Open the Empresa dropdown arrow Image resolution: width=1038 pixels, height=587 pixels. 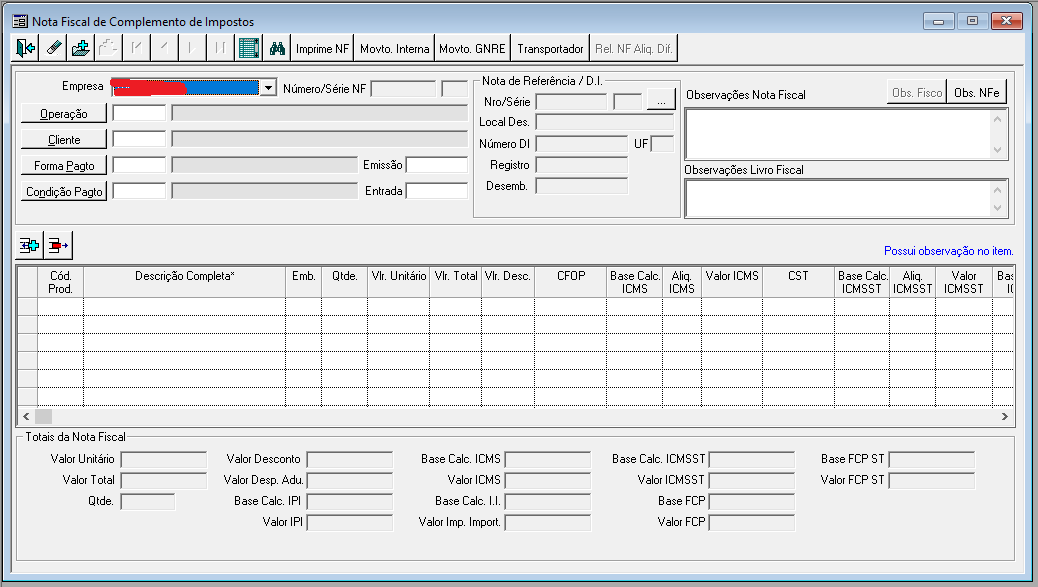[267, 87]
